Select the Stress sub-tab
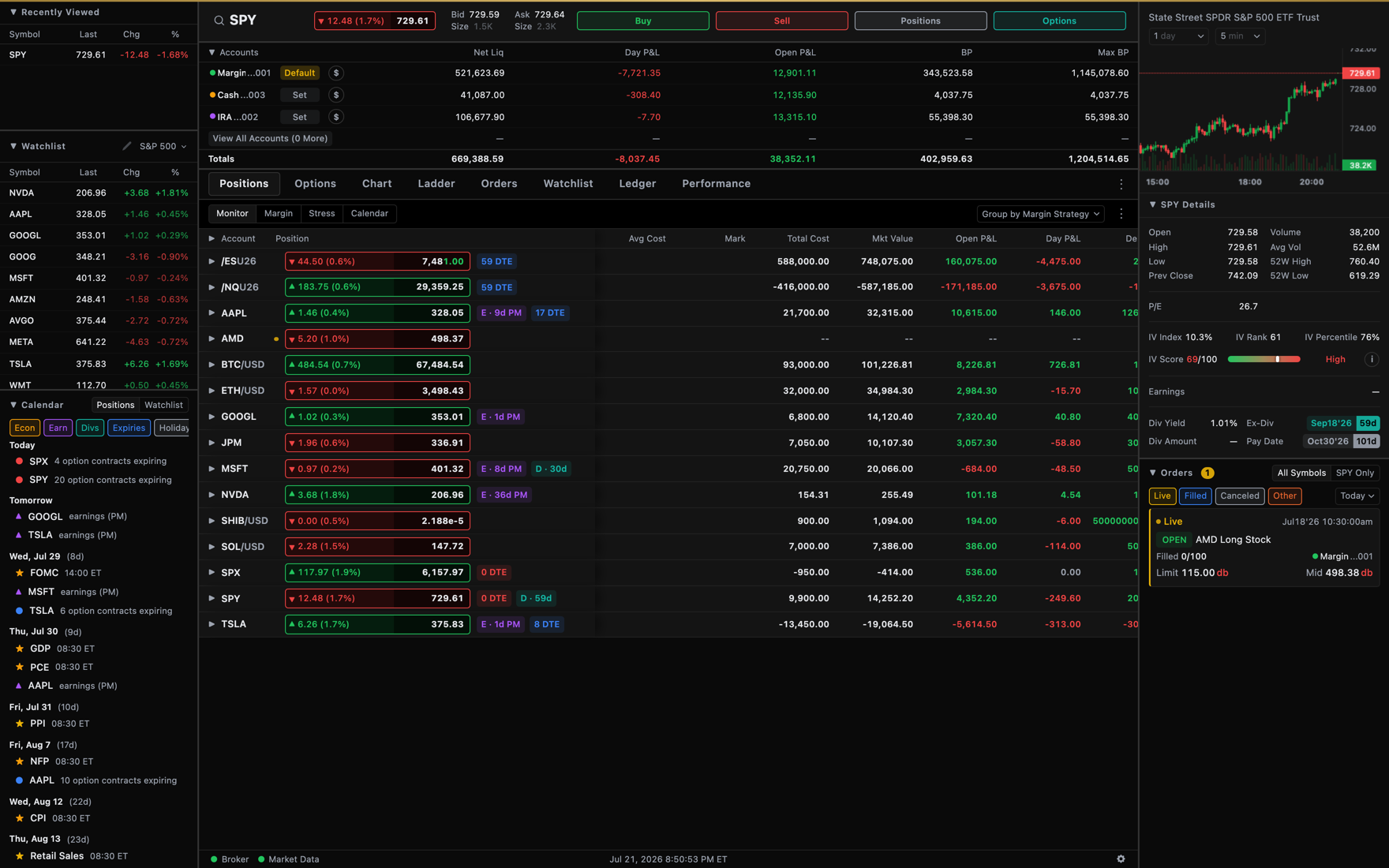The image size is (1389, 868). (321, 214)
